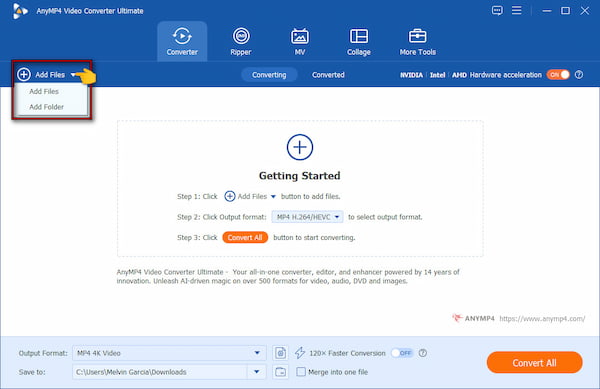Open the Collage tab
The height and width of the screenshot is (389, 600).
359,41
